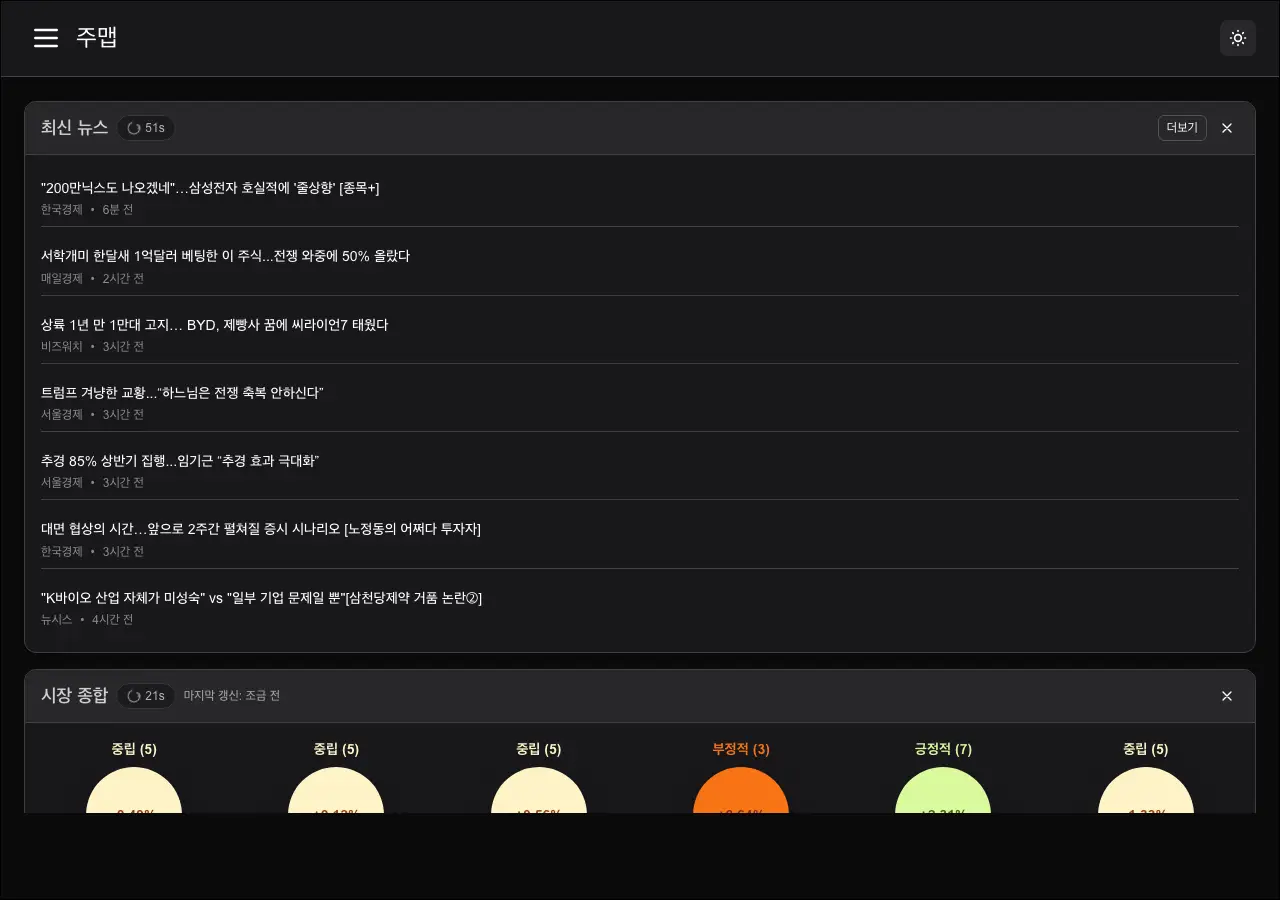This screenshot has width=1280, height=900.
Task: Open the K바이오 삼천당제약 거품 논란 article
Action: click(x=261, y=598)
